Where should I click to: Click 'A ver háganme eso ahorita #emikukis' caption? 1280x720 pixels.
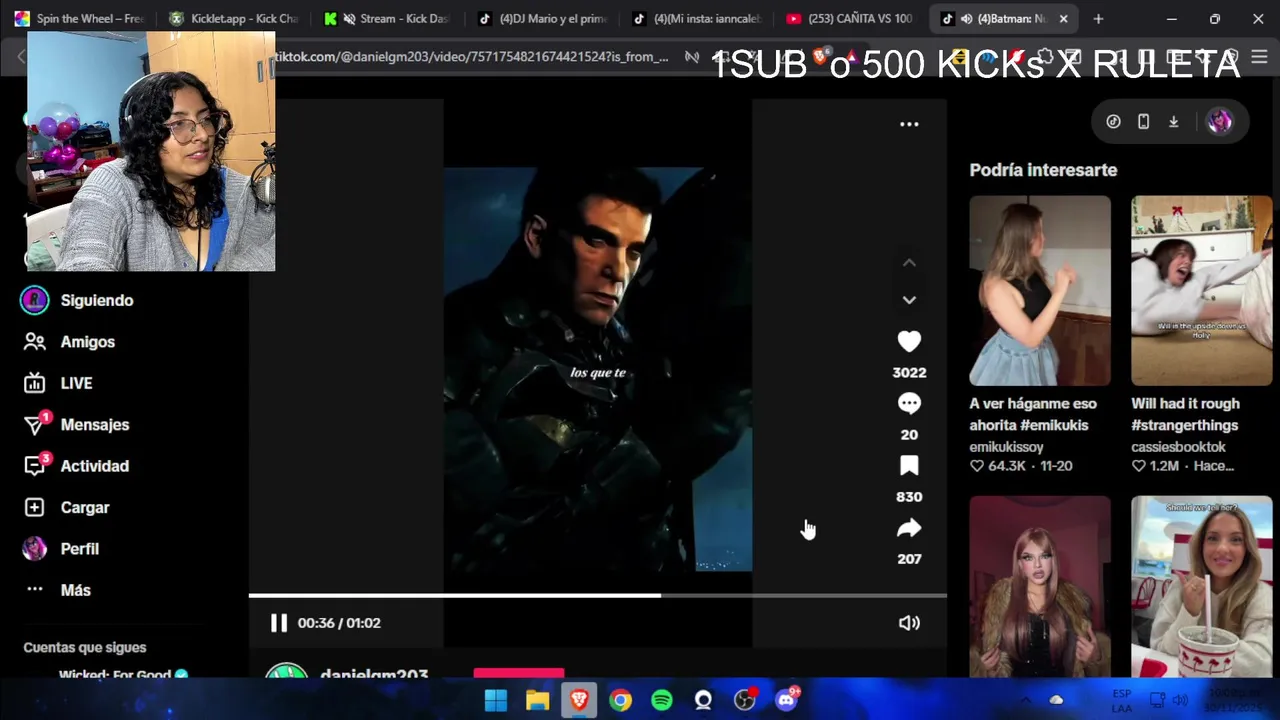coord(1033,414)
